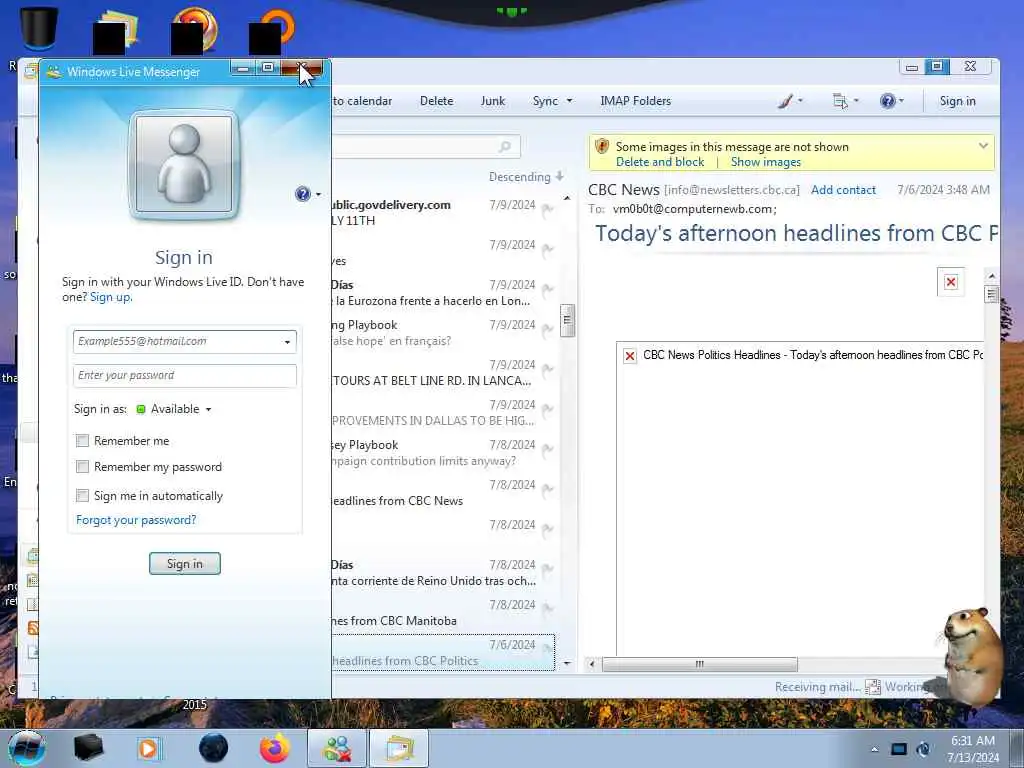Screen dimensions: 1024x768
Task: Switch to Windows Live Mail taskbar button
Action: [x=399, y=748]
